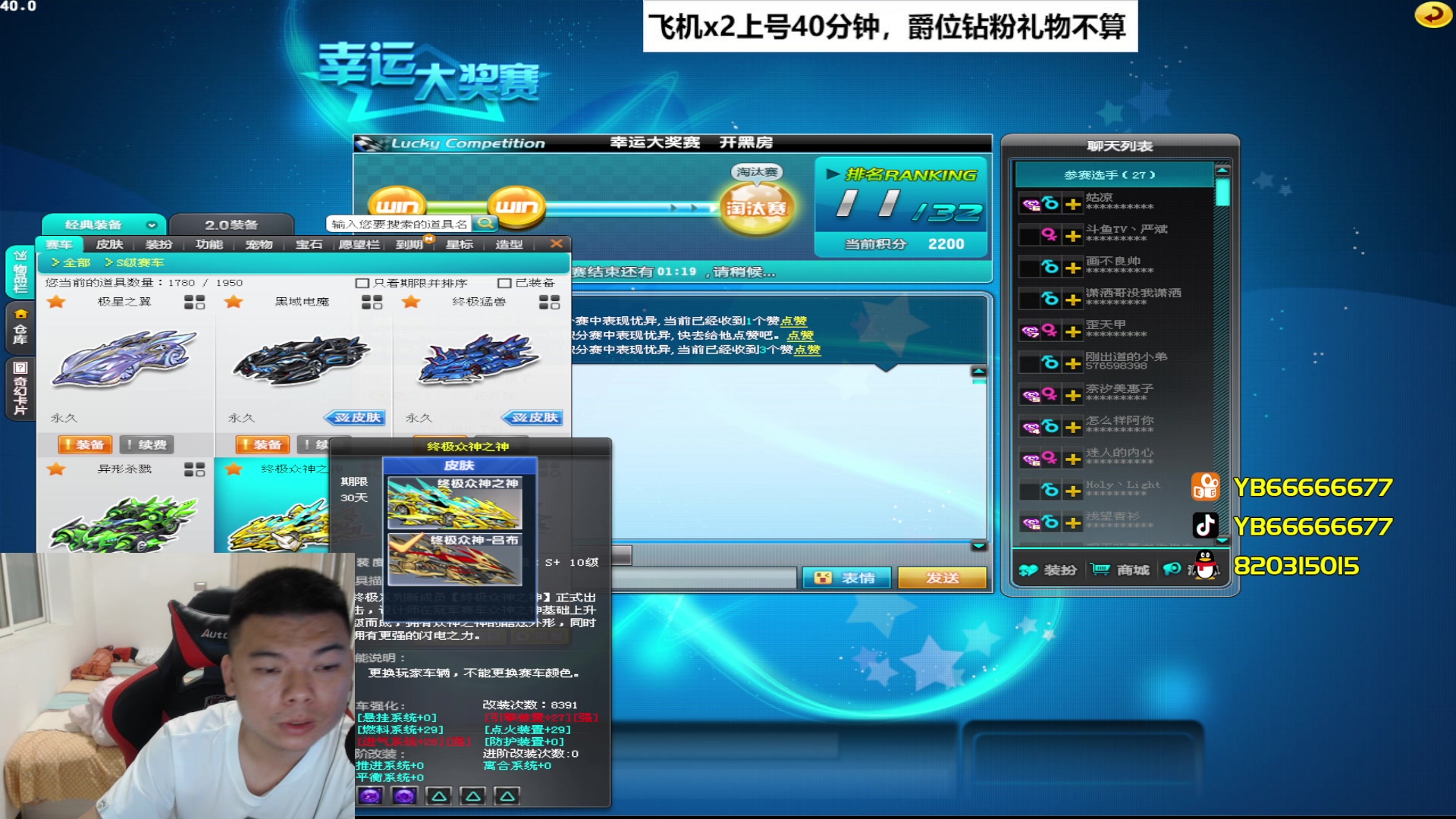Click the 发送 send button
Screen dimensions: 1456x819
point(943,578)
